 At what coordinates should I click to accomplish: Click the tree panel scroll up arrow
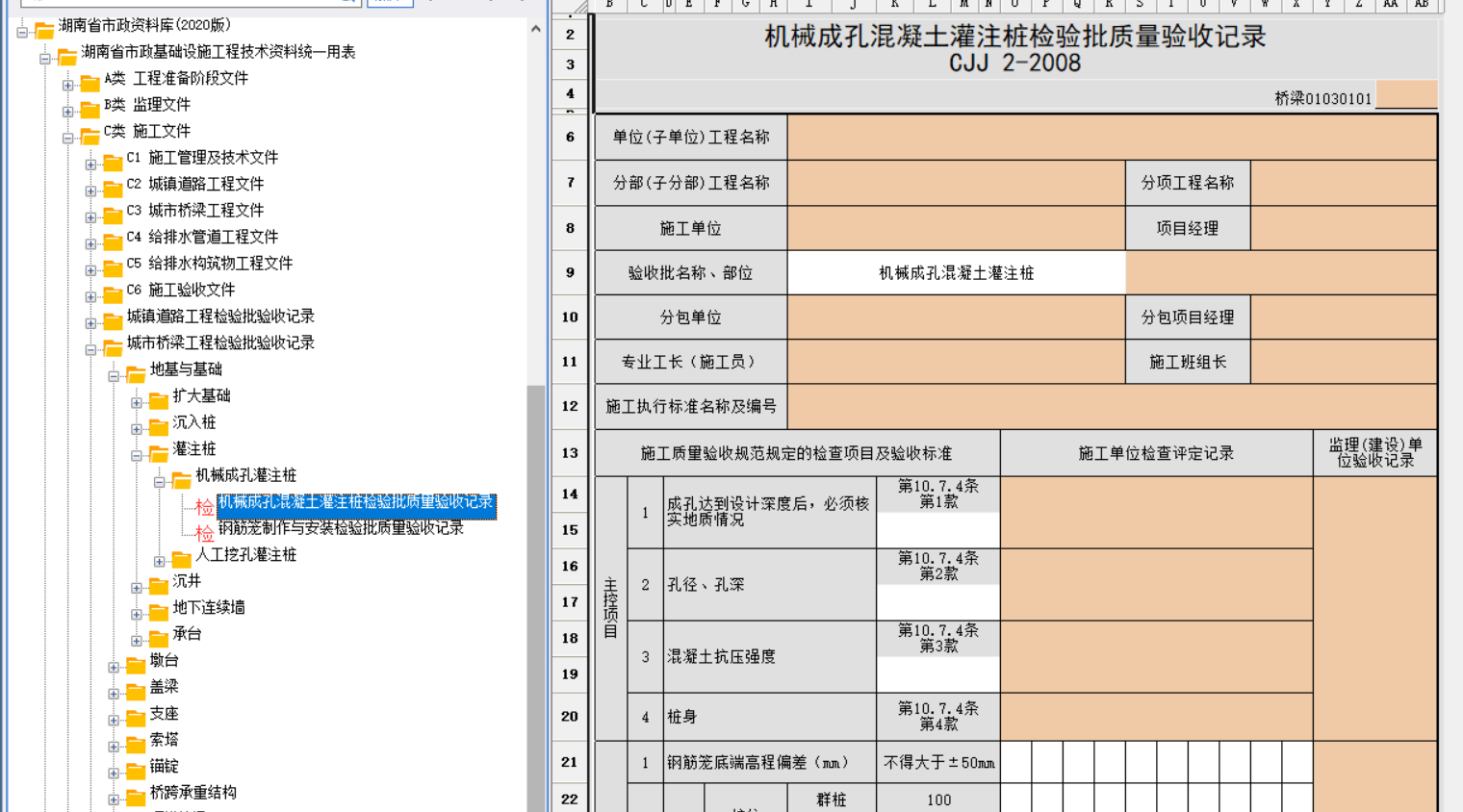tap(536, 29)
